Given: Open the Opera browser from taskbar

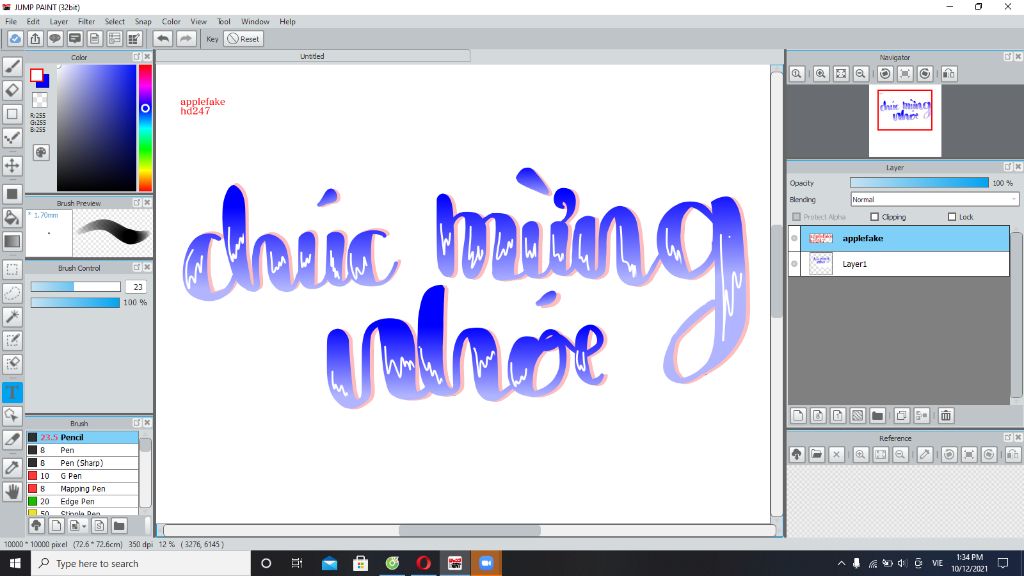Looking at the screenshot, I should click(423, 563).
